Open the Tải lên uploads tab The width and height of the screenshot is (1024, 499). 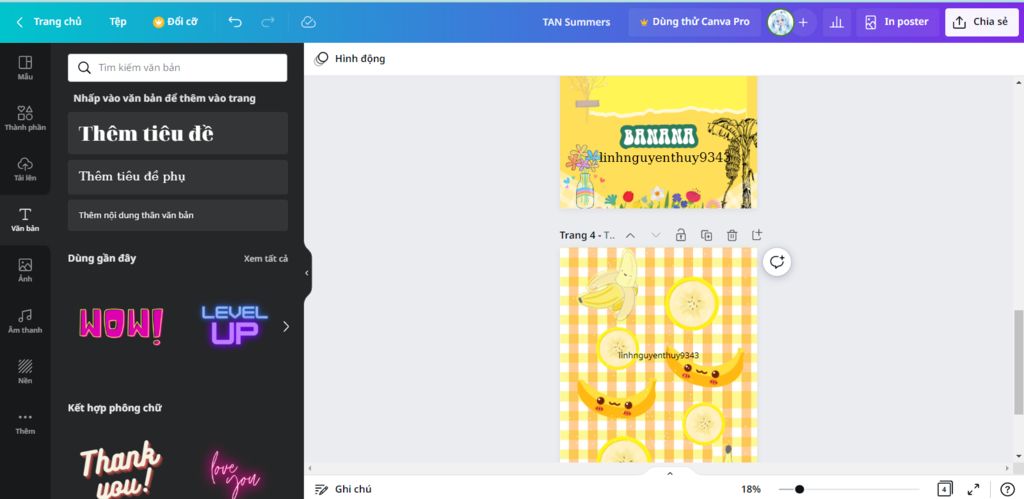click(x=25, y=169)
